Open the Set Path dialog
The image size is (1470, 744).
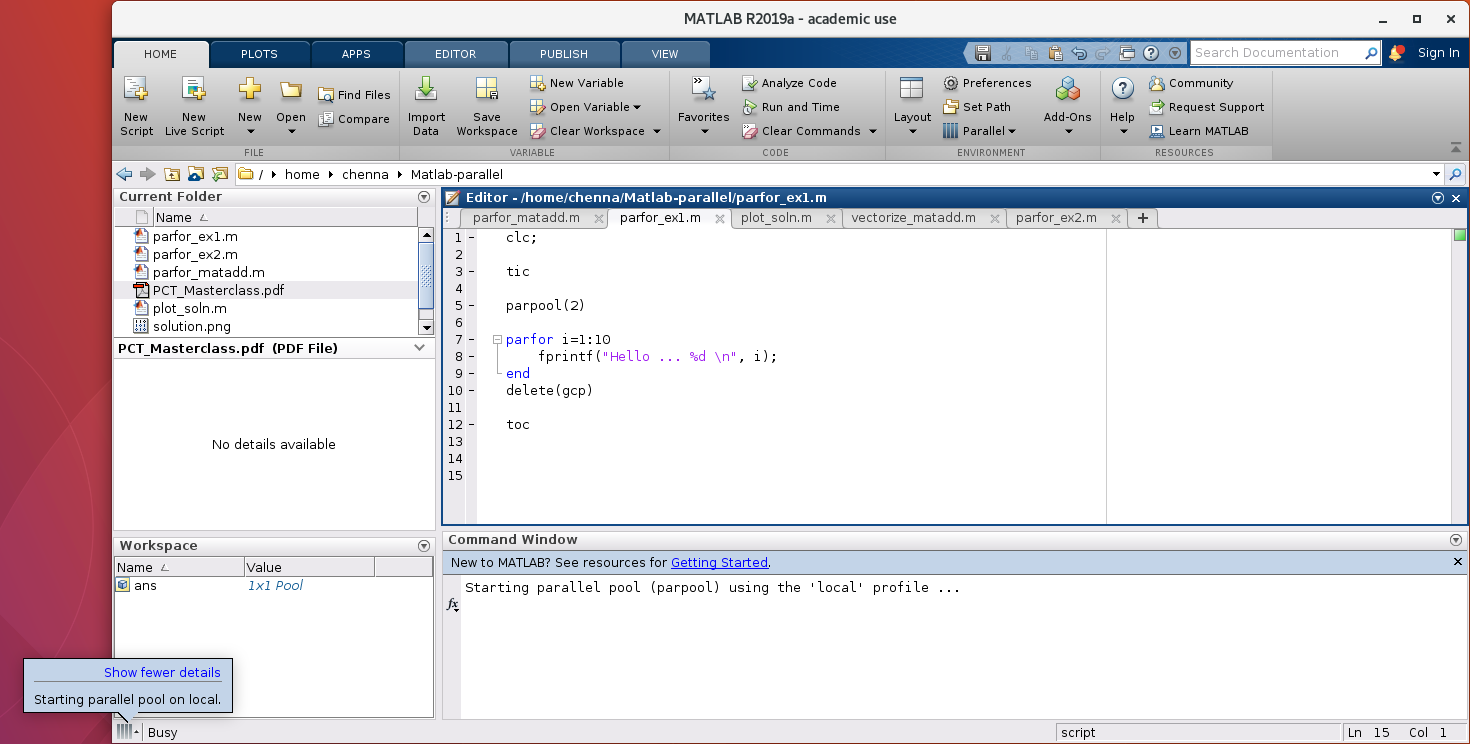977,107
